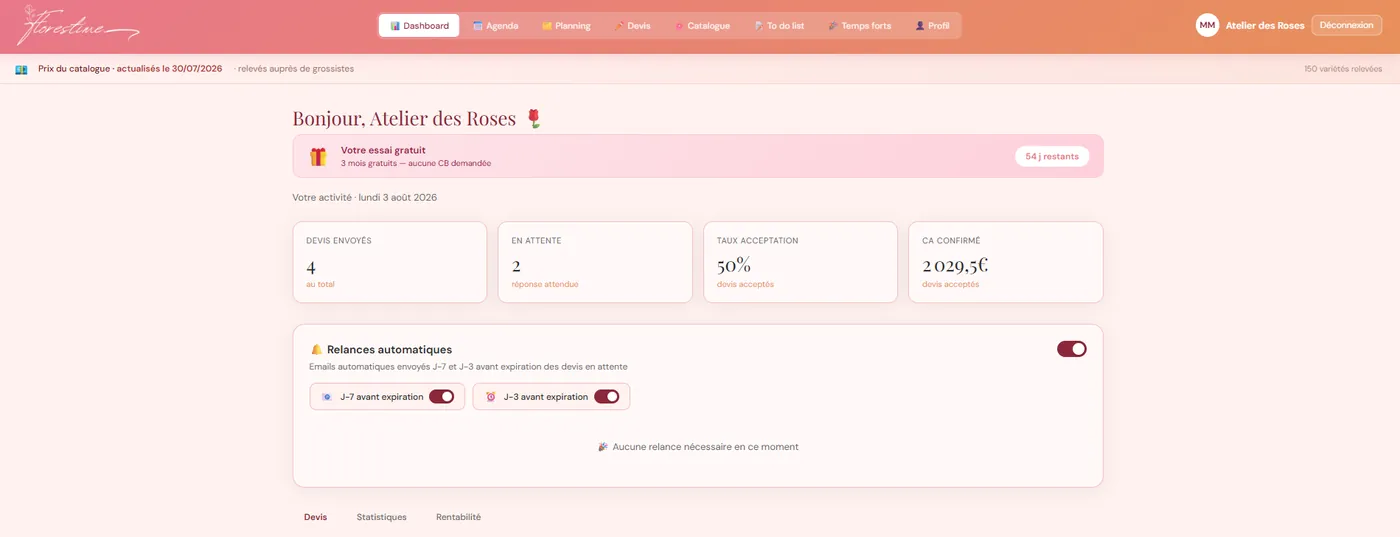Image resolution: width=1400 pixels, height=537 pixels.
Task: Click the 3 mois gratuits subtitle
Action: coord(416,163)
